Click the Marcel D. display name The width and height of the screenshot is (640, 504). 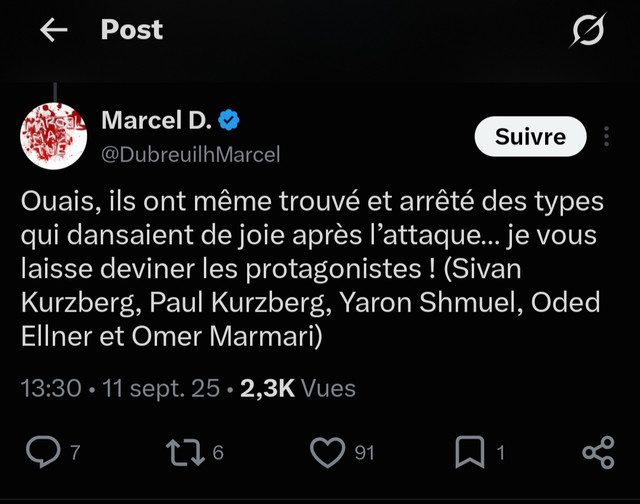pos(156,120)
